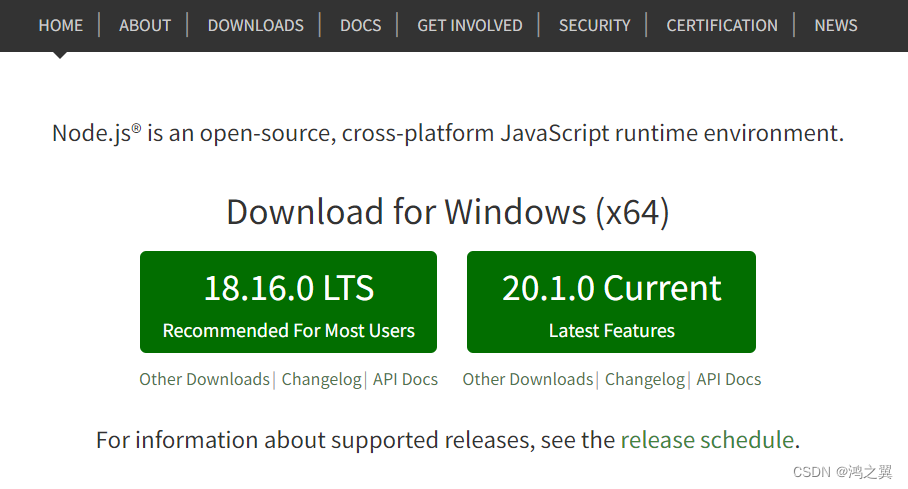Visit the SECURITY section

coord(594,25)
